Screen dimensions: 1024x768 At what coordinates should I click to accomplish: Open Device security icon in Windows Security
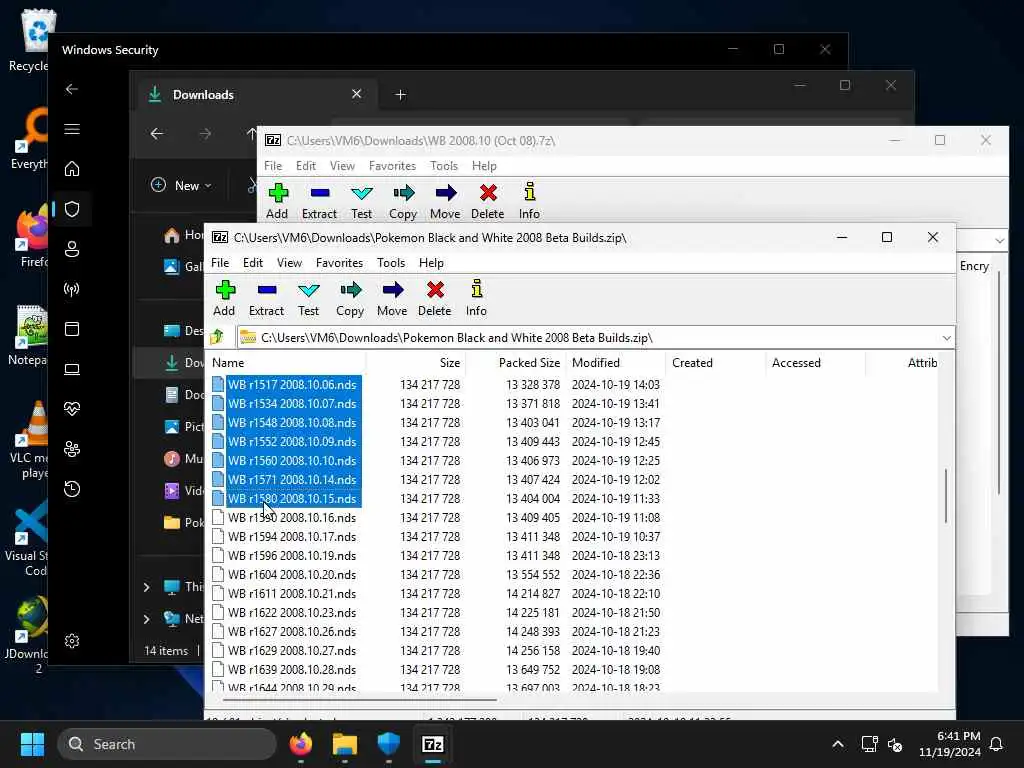click(72, 369)
